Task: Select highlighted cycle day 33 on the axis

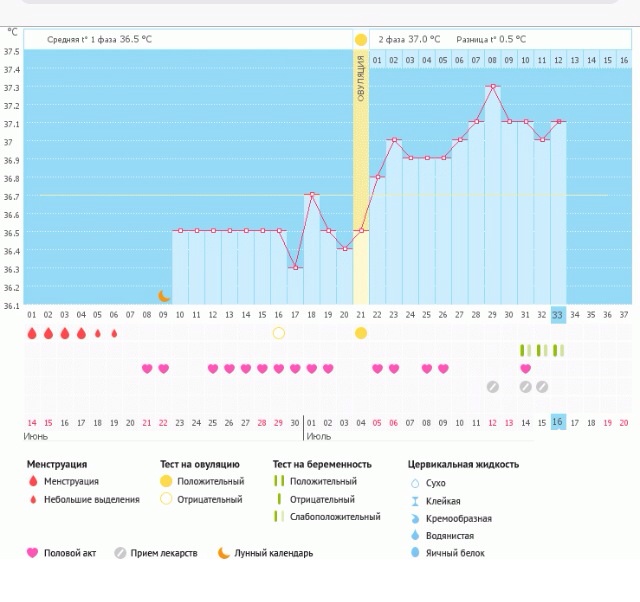Action: pyautogui.click(x=558, y=315)
